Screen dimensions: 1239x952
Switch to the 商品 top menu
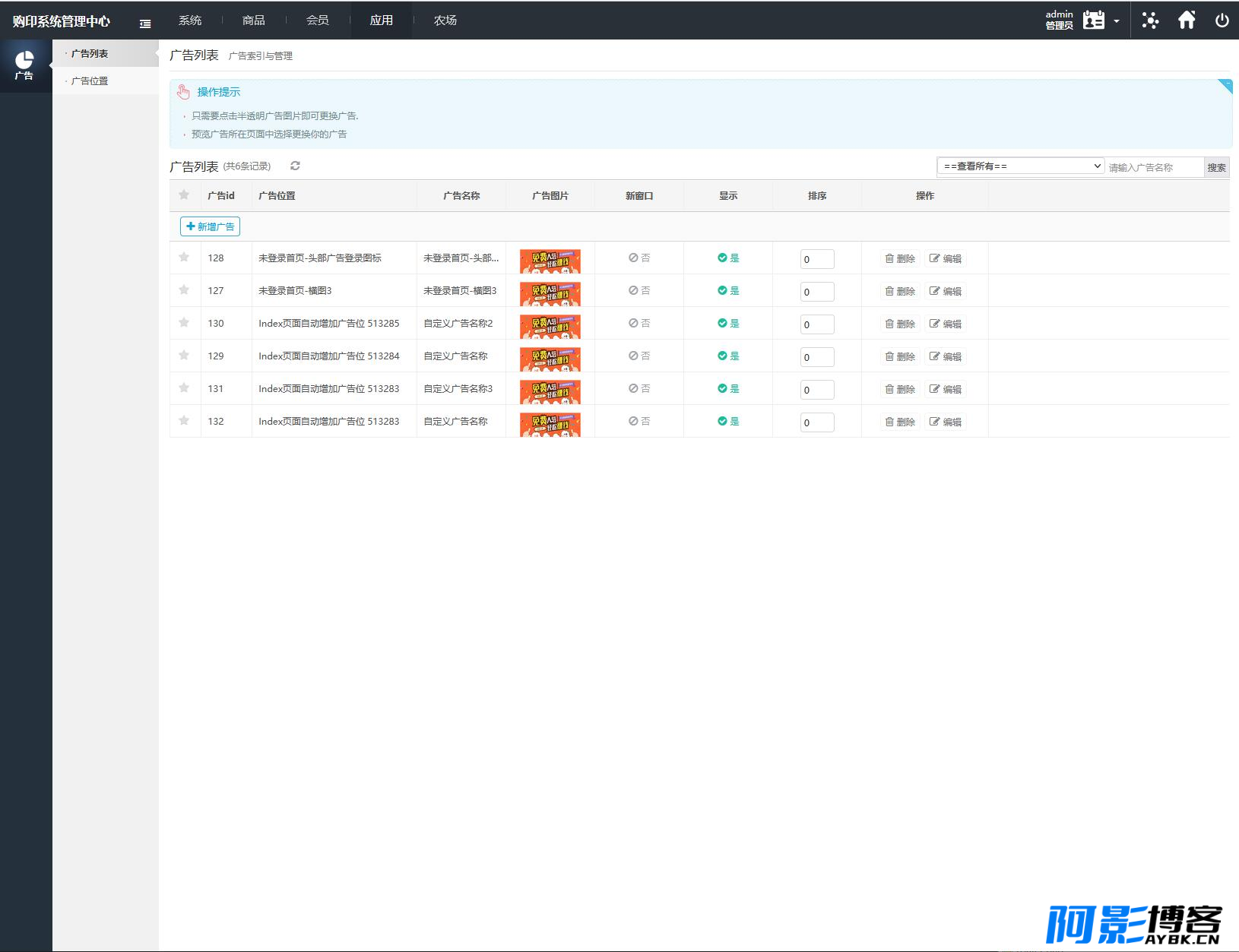point(254,21)
